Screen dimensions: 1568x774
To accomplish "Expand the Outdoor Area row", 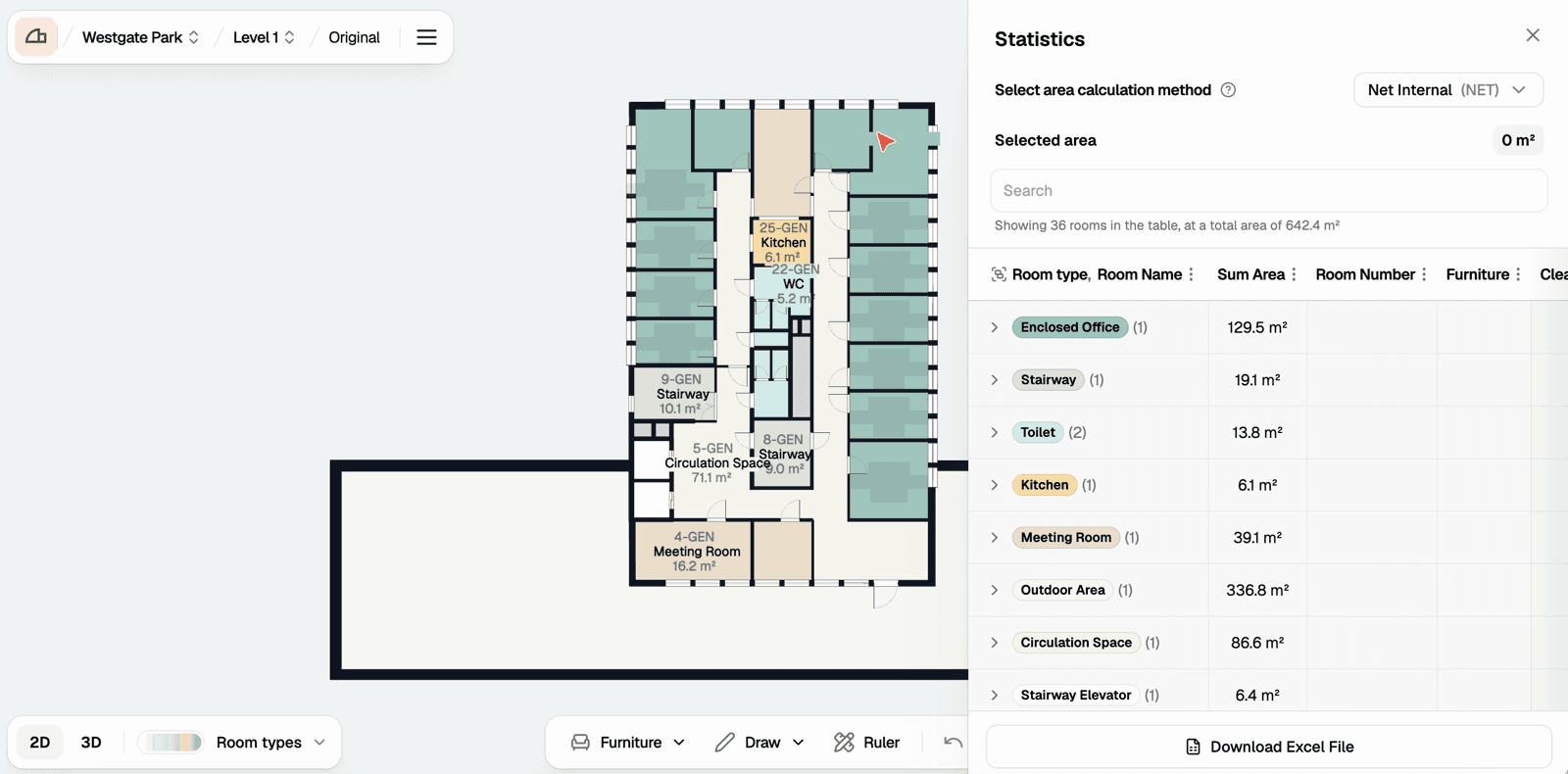I will (x=995, y=590).
